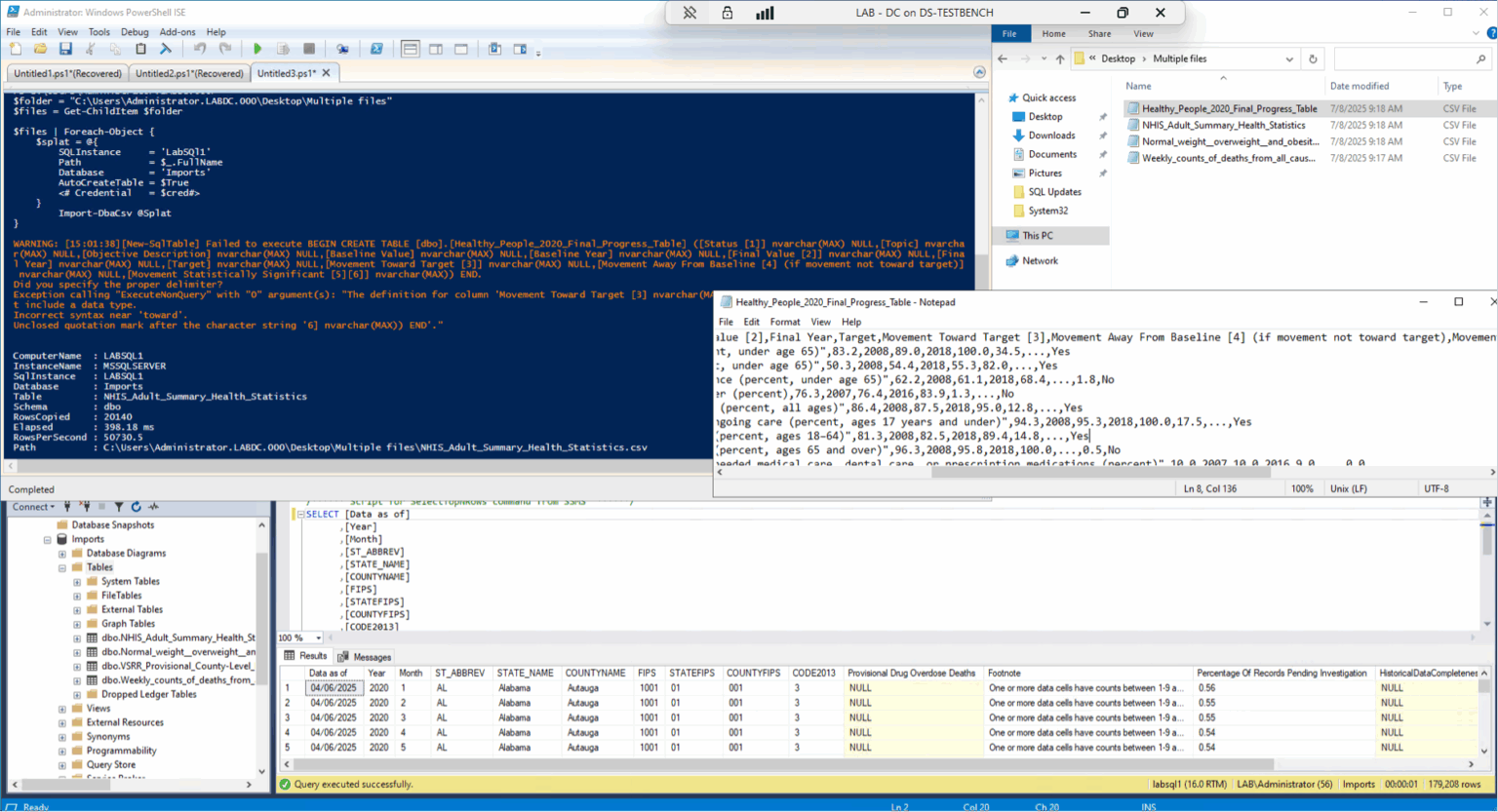1498x812 pixels.
Task: Click the New Remote PowerShell Tab icon
Action: [x=342, y=49]
